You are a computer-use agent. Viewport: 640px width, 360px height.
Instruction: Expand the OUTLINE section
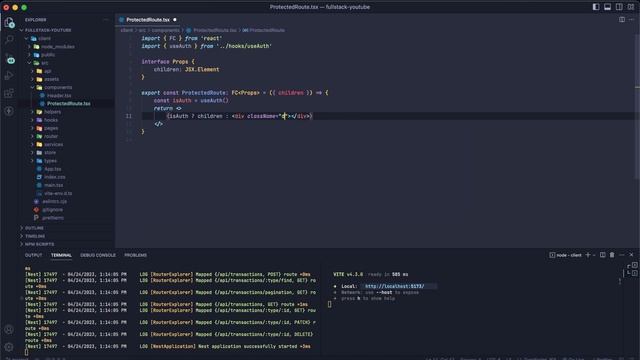[34, 228]
